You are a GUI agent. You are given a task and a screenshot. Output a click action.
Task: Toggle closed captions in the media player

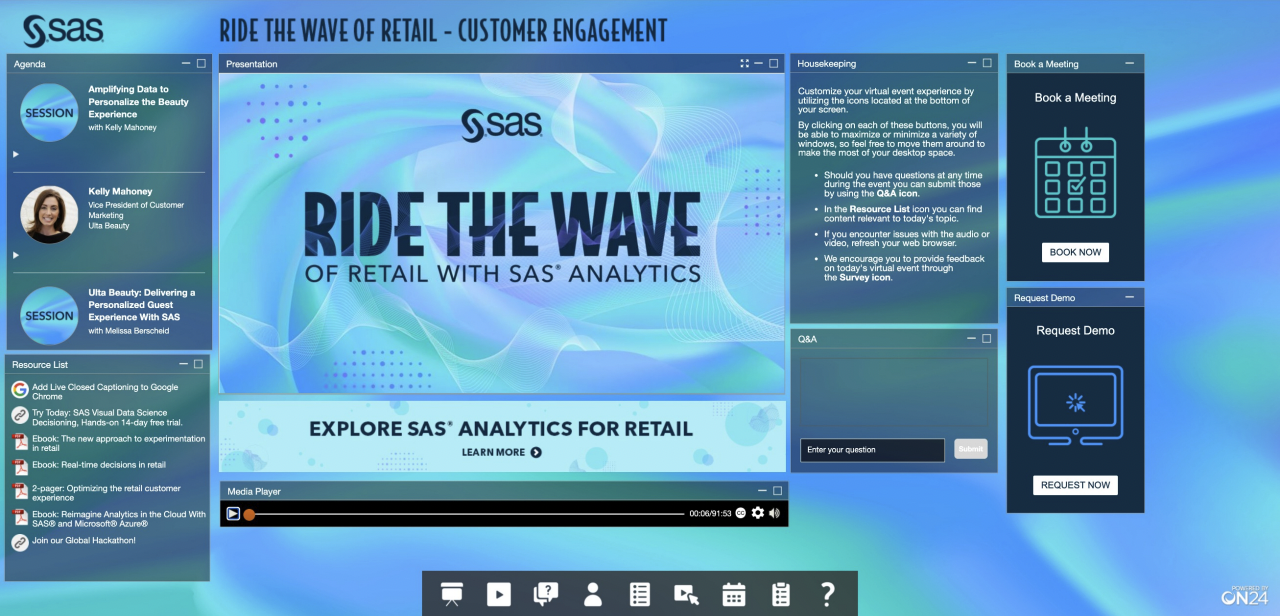(741, 513)
